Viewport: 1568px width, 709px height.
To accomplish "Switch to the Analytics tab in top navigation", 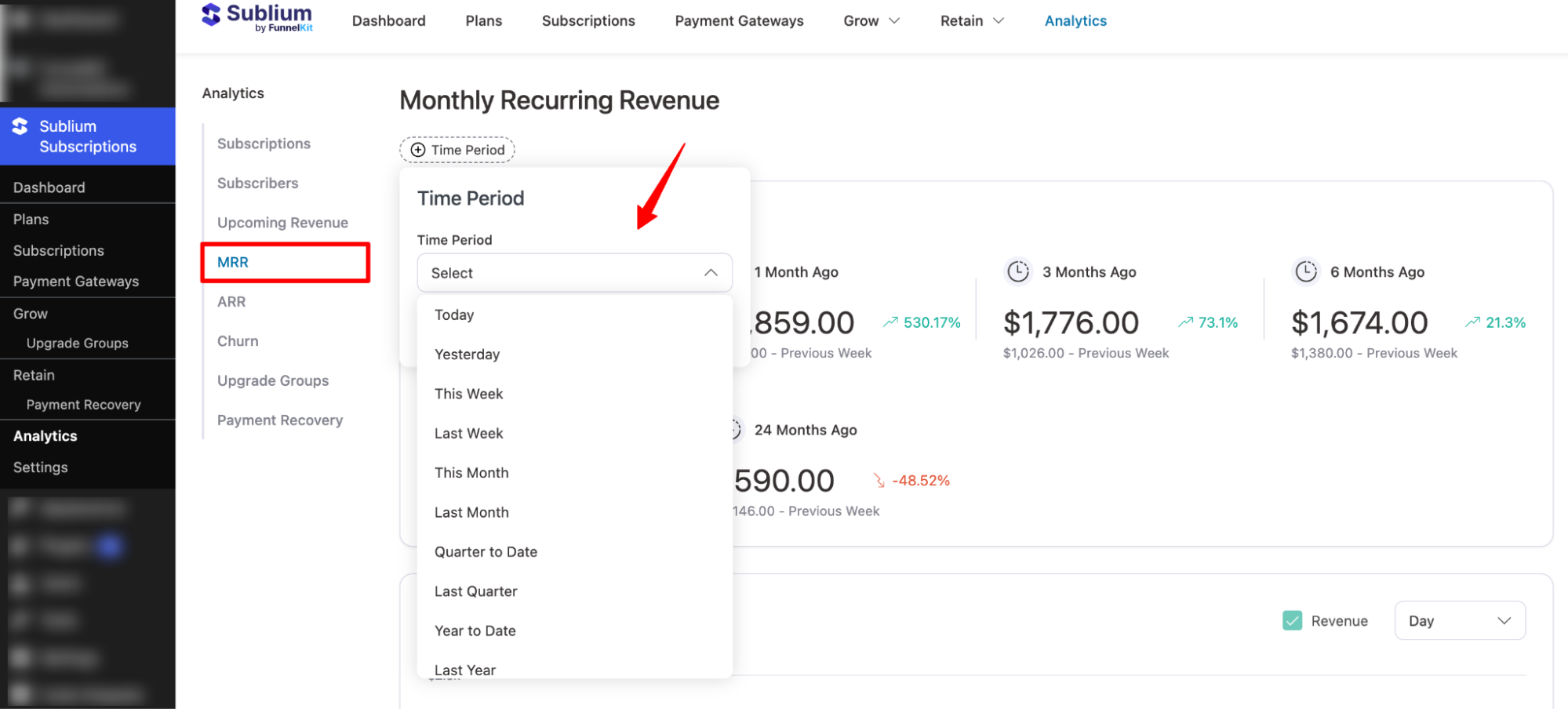I will [x=1075, y=20].
